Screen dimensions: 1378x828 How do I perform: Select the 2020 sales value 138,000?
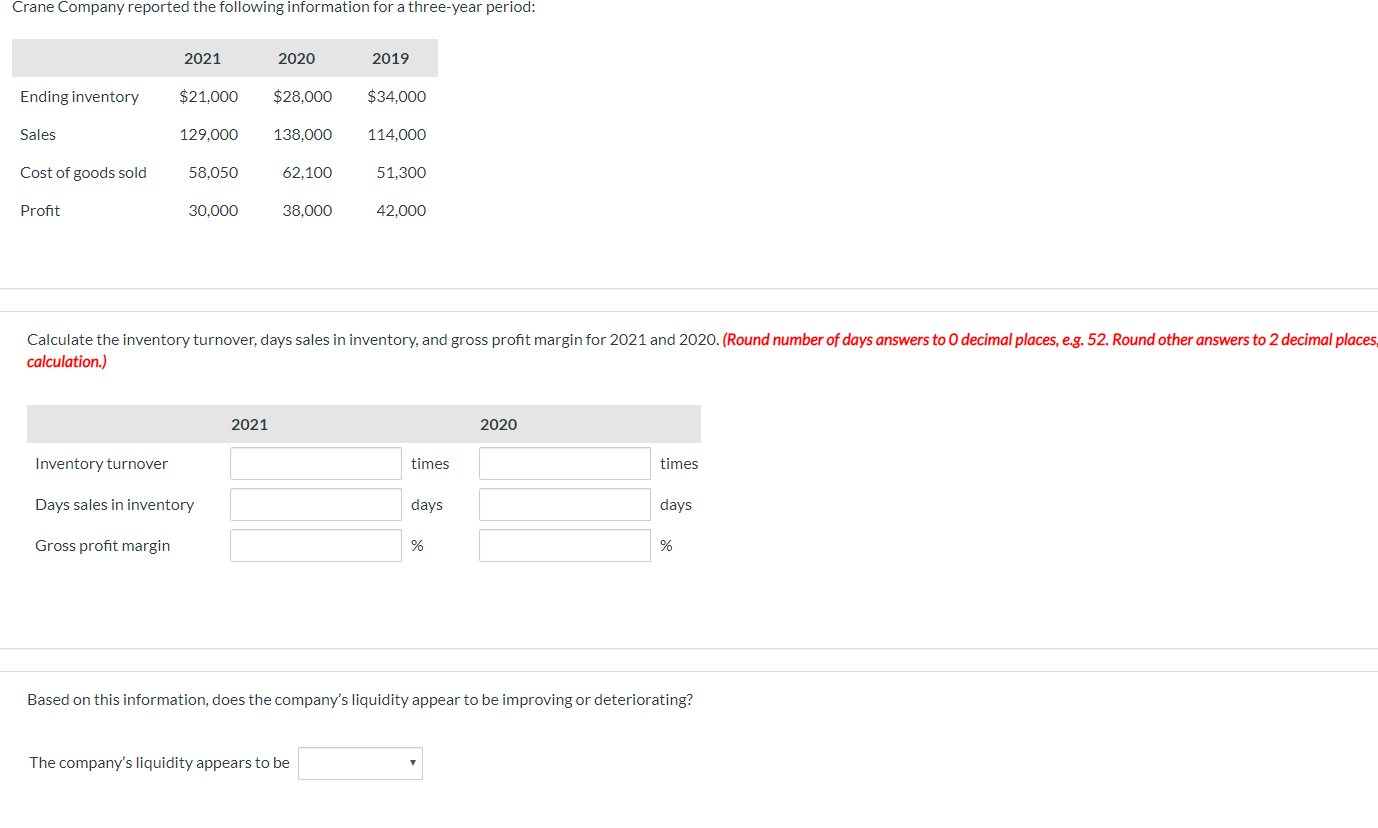tap(303, 135)
